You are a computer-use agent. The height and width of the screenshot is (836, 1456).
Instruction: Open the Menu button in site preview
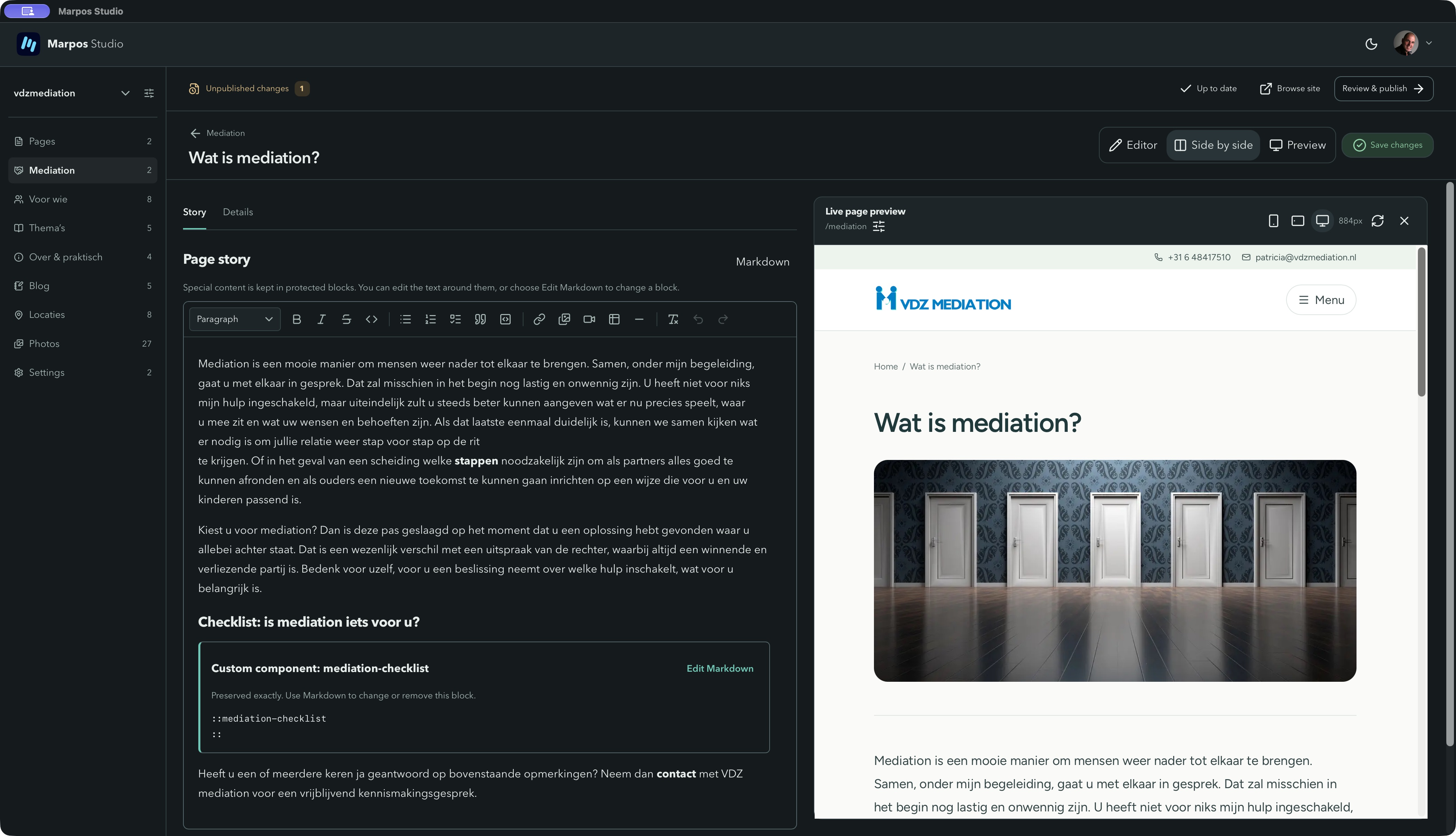click(x=1321, y=300)
